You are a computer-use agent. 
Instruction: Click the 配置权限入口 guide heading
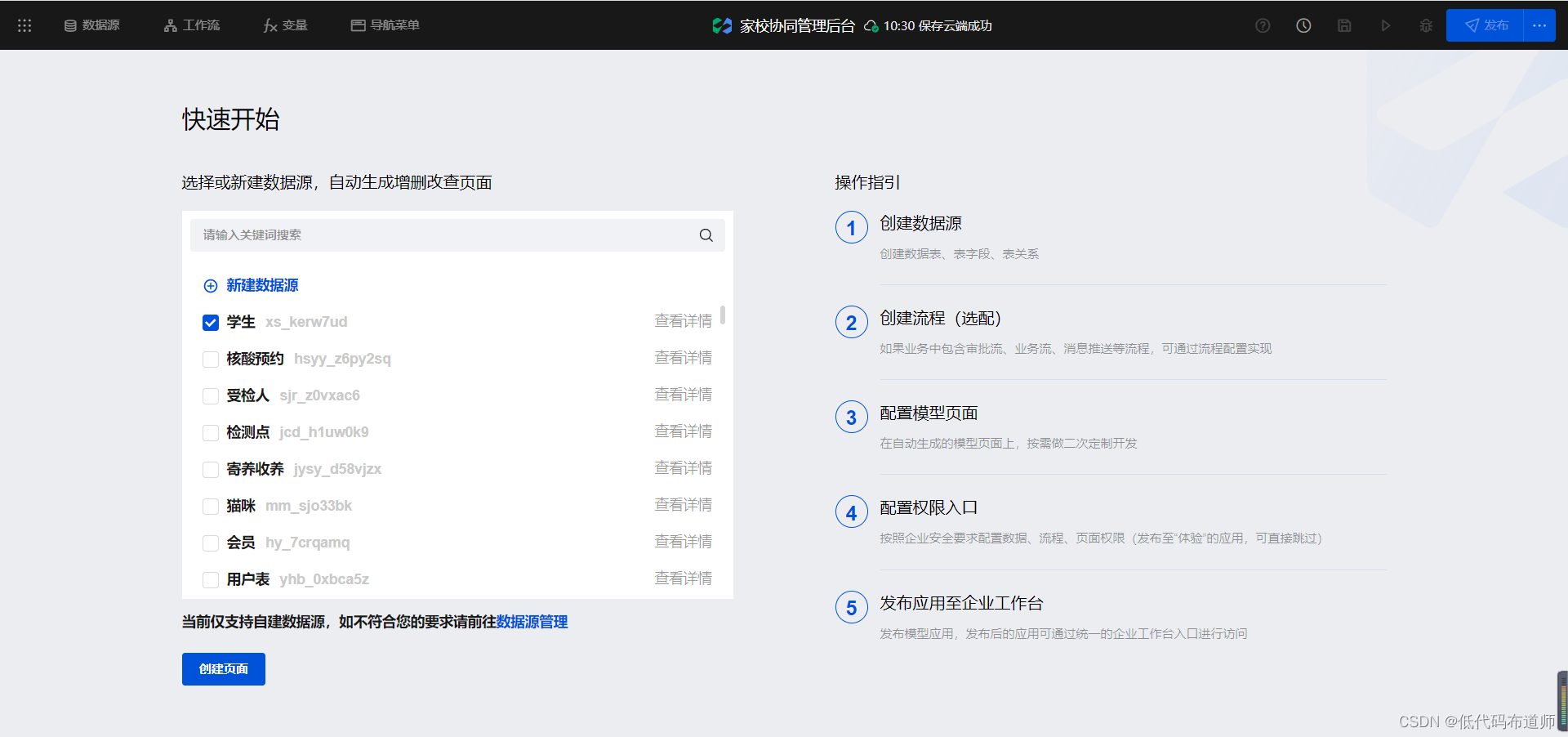click(929, 507)
